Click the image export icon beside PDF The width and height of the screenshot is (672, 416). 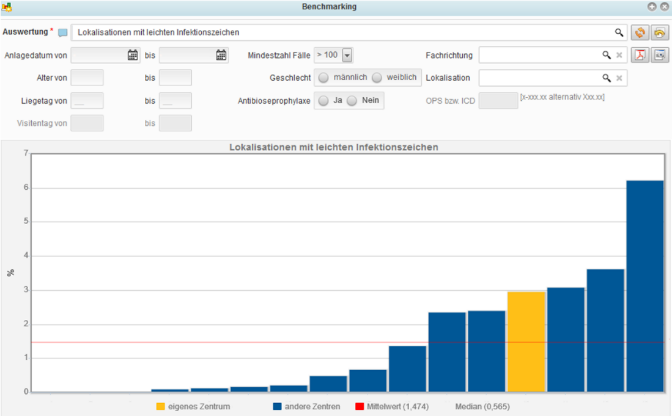[x=660, y=55]
